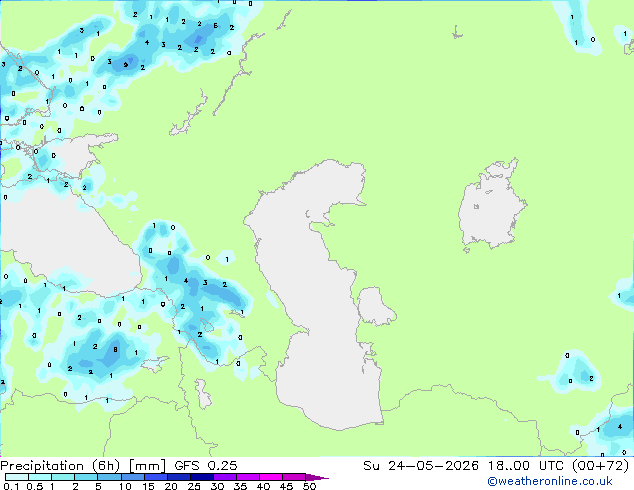Screen dimensions: 634x490
Task: Click the legend tick label "35"
Action: [x=240, y=486]
